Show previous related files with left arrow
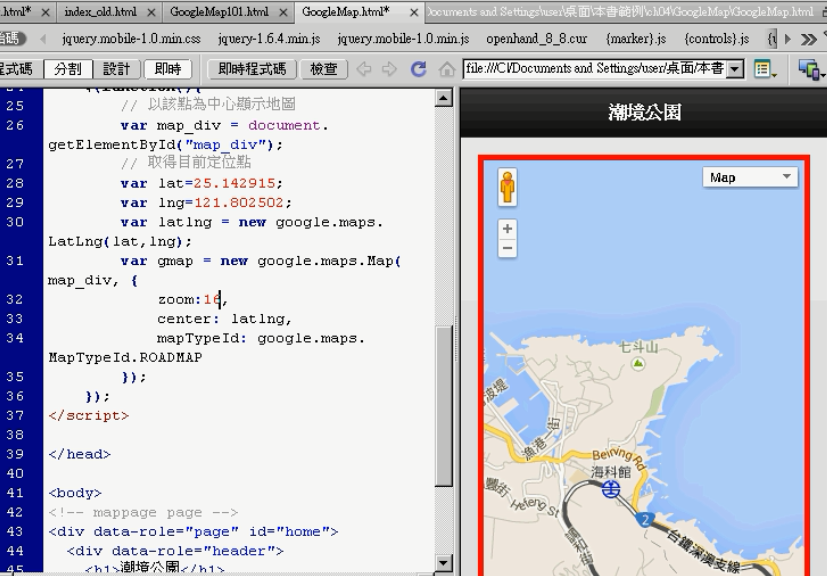827x576 pixels. click(x=43, y=39)
